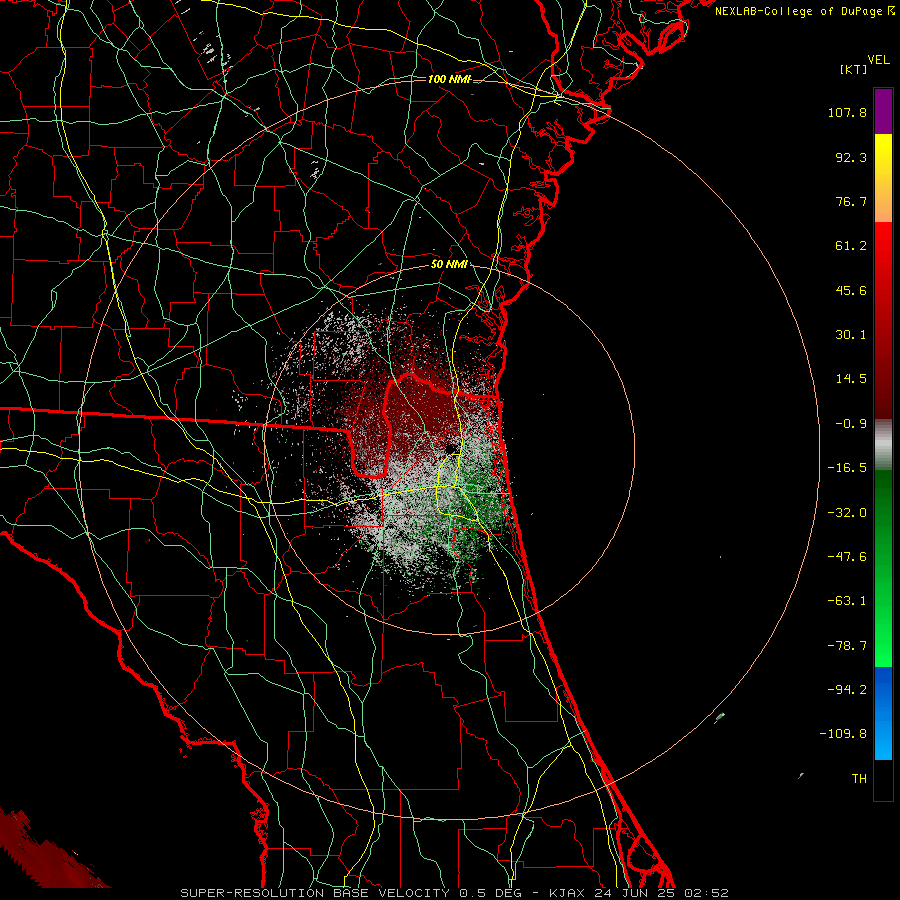Select the -63.1 legend value
900x900 pixels.
(847, 601)
